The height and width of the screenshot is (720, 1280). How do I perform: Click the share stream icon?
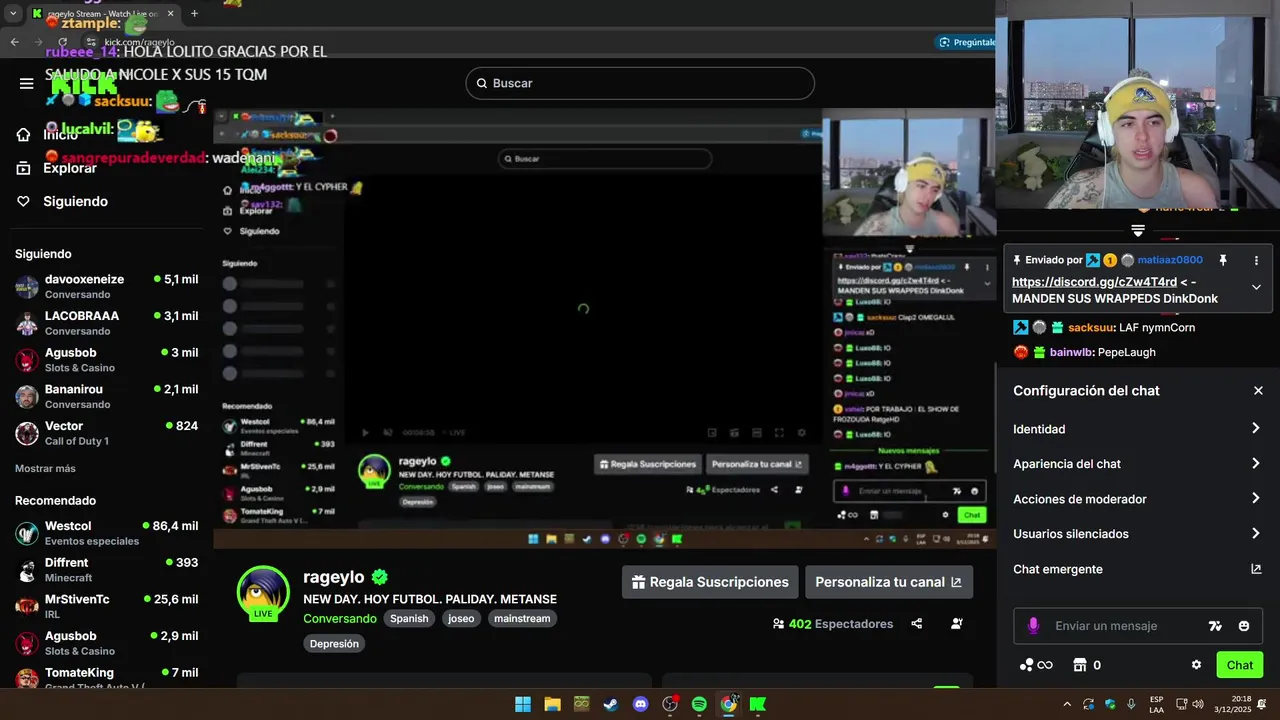[x=917, y=624]
